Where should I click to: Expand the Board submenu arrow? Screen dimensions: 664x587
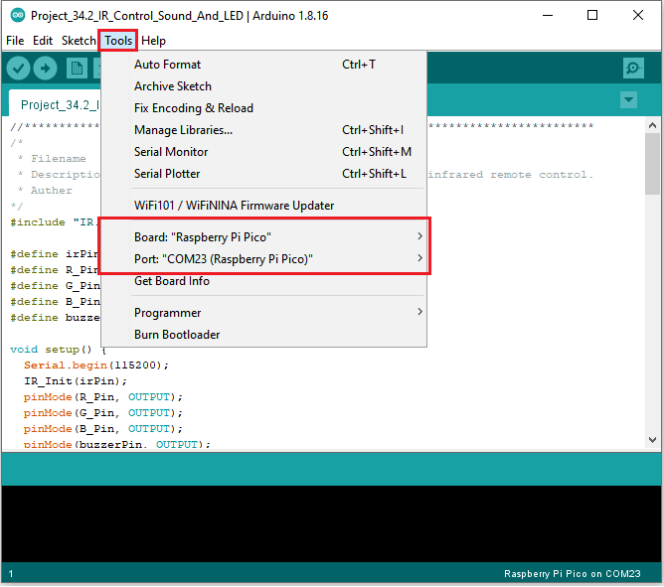click(420, 236)
